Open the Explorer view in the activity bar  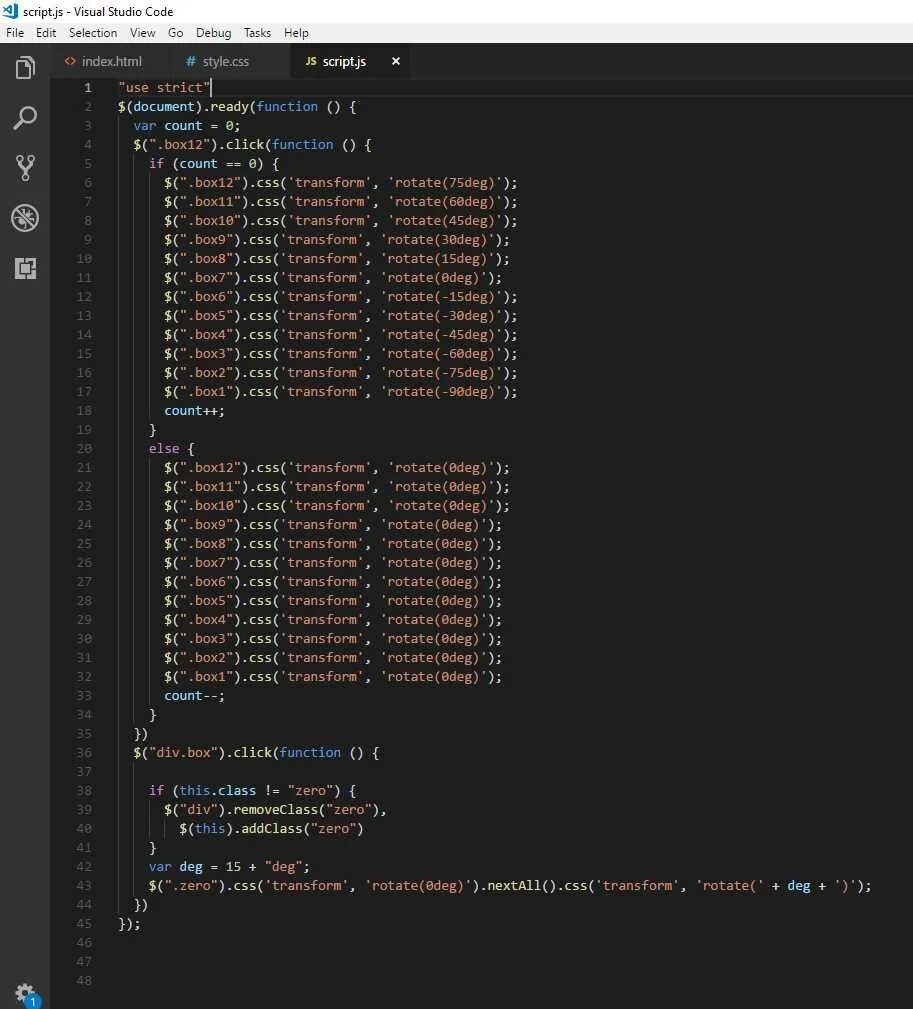pyautogui.click(x=25, y=68)
